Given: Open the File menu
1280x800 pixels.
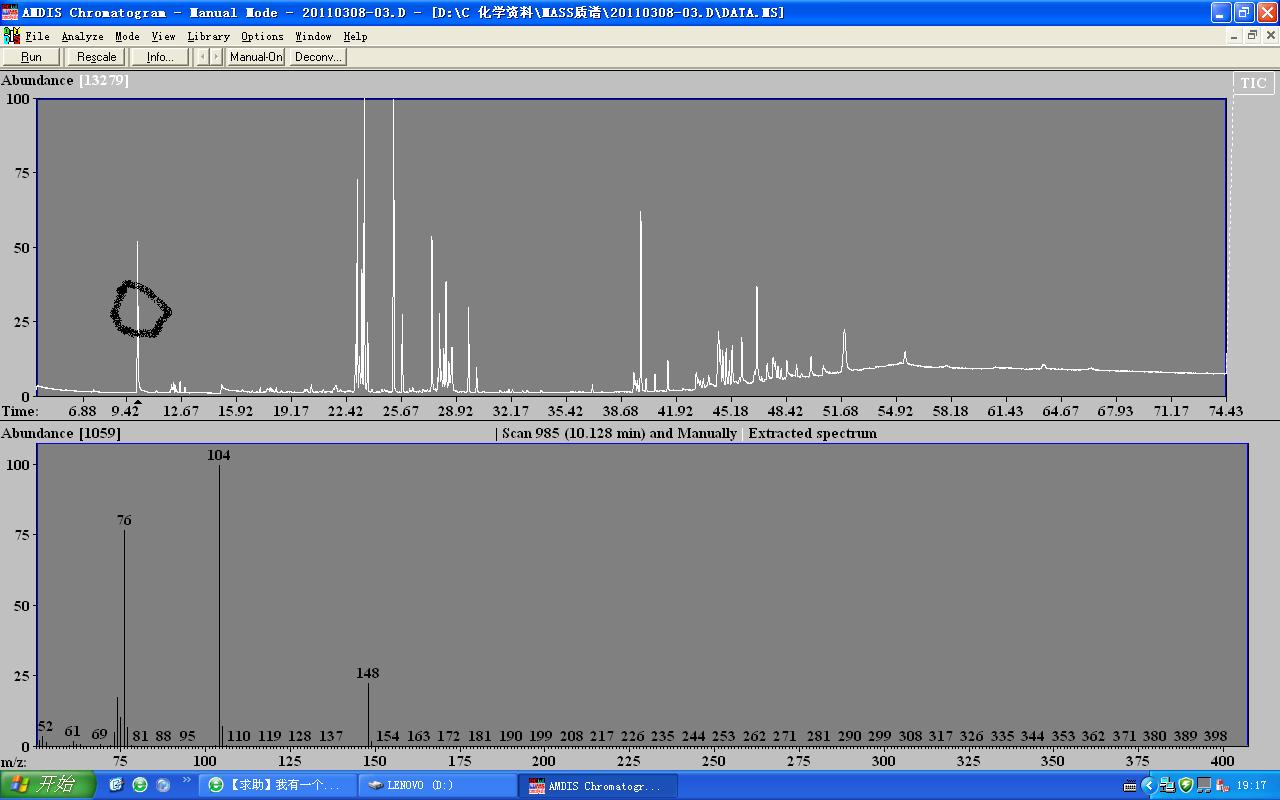Looking at the screenshot, I should (x=37, y=36).
